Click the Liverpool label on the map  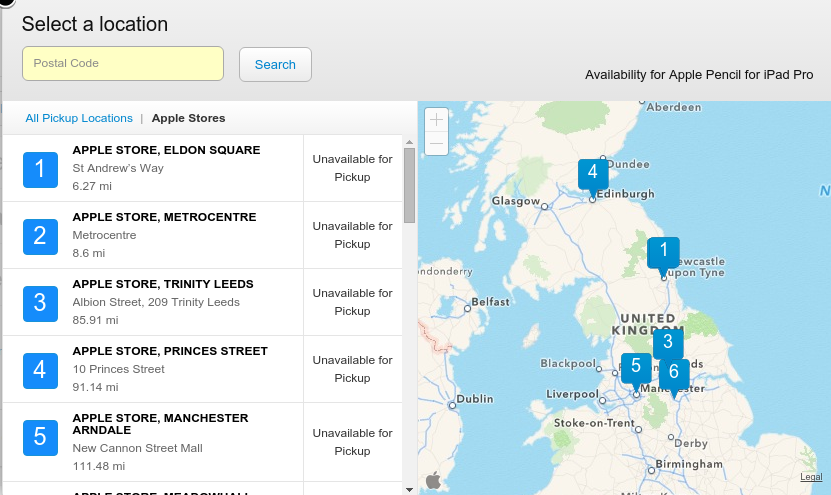pos(572,394)
